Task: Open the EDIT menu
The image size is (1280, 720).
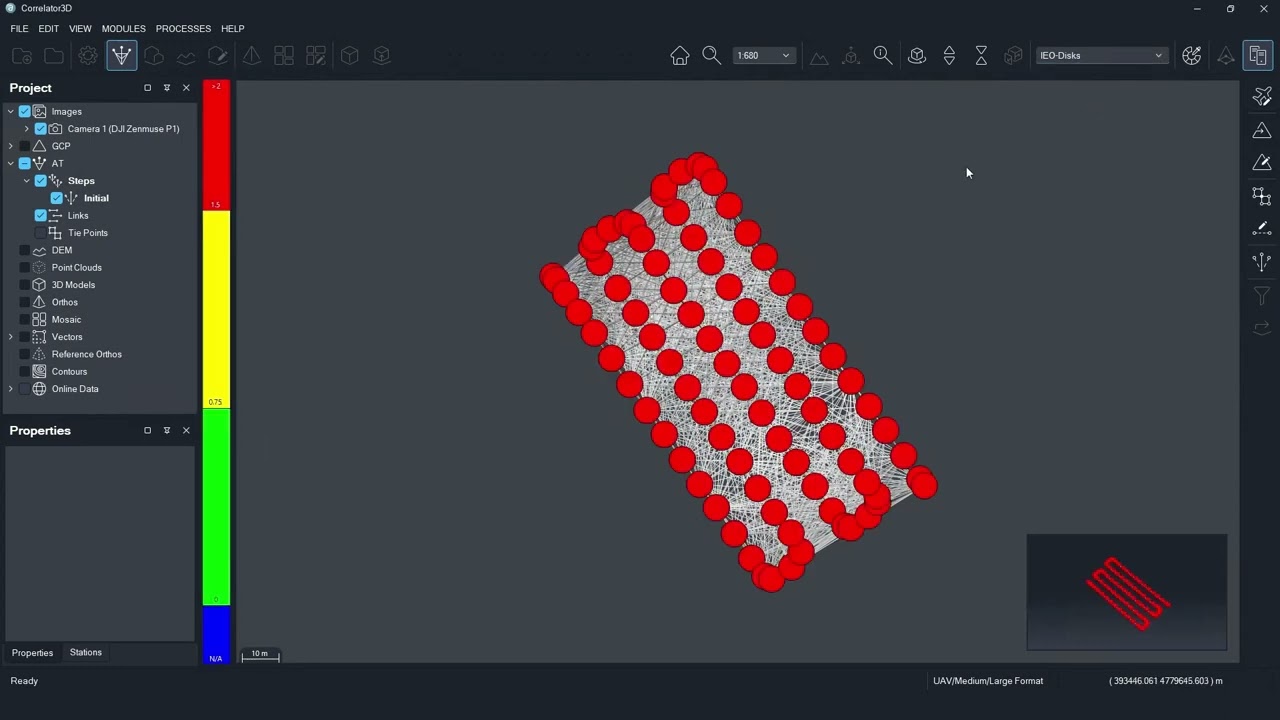Action: (x=49, y=29)
